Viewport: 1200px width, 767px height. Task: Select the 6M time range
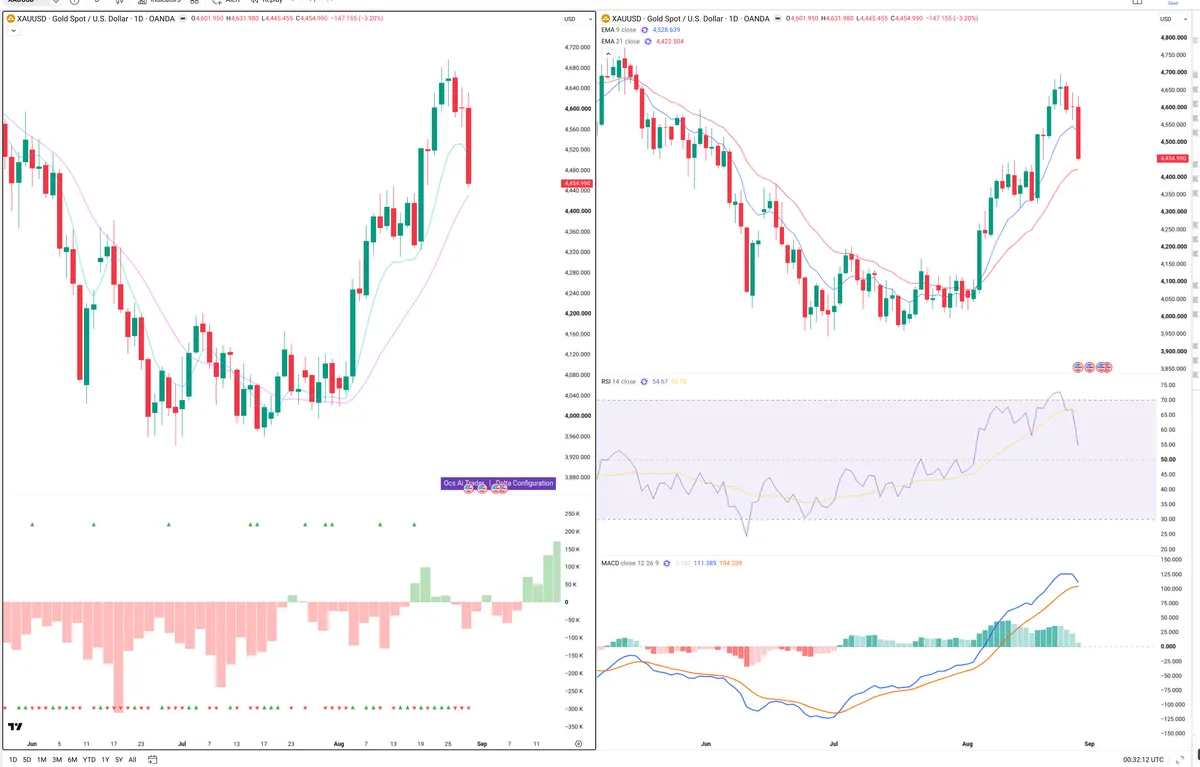click(x=72, y=760)
